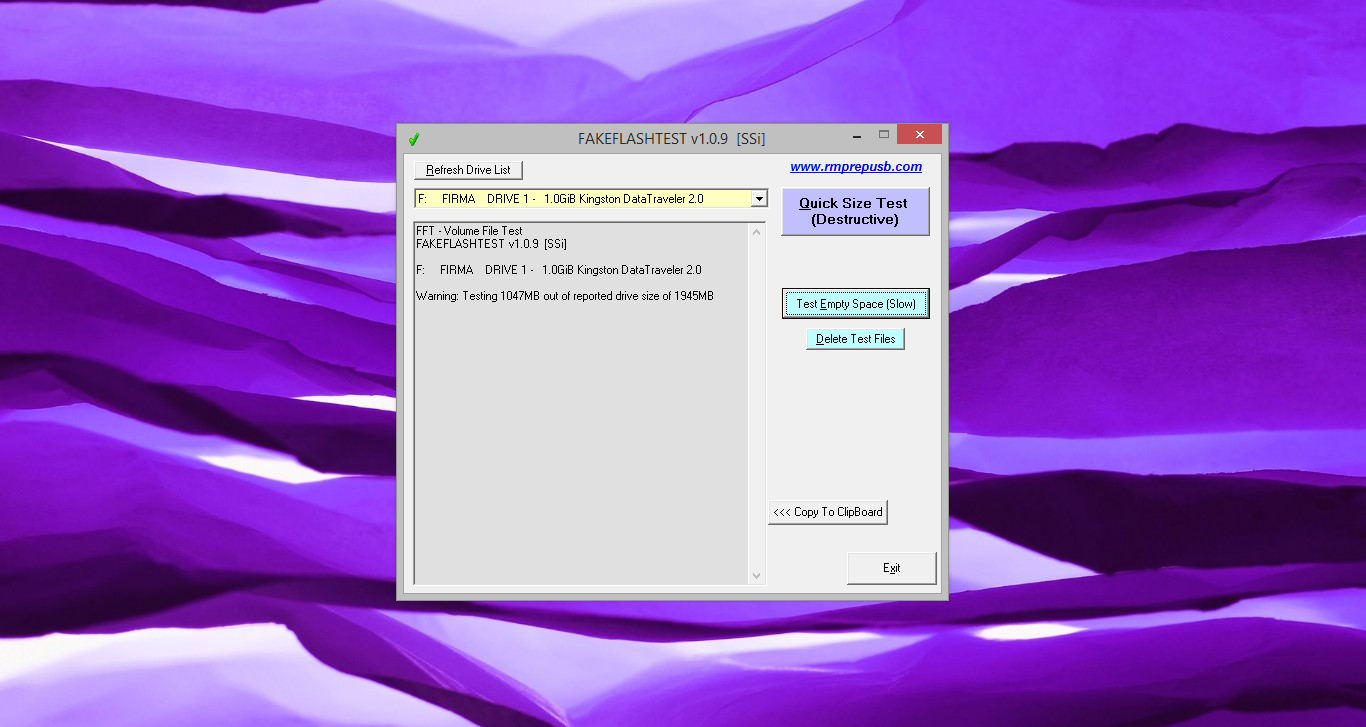
Task: Run Test Empty Space (Slow)
Action: pyautogui.click(x=855, y=304)
